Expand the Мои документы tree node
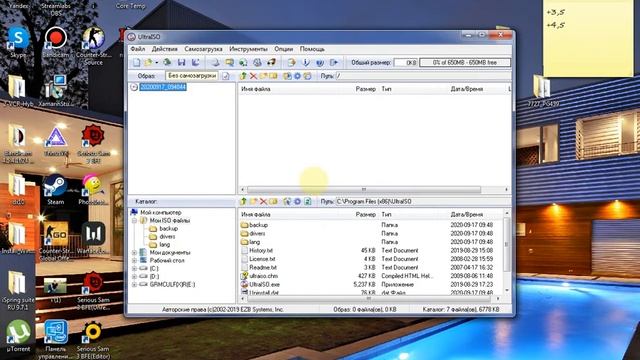The height and width of the screenshot is (360, 640). (x=134, y=253)
